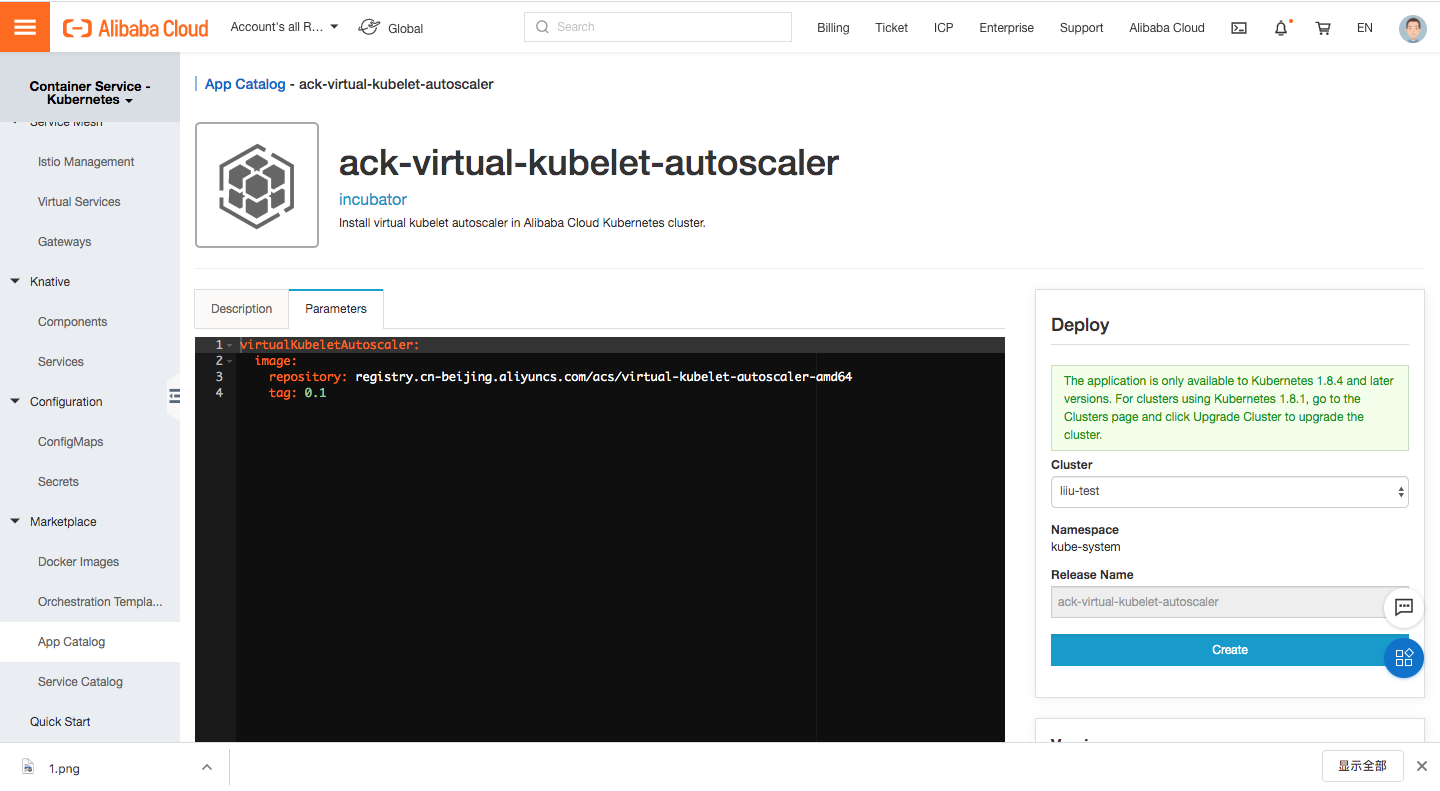Open ConfigMaps in sidebar
This screenshot has height=791, width=1440.
coord(70,442)
